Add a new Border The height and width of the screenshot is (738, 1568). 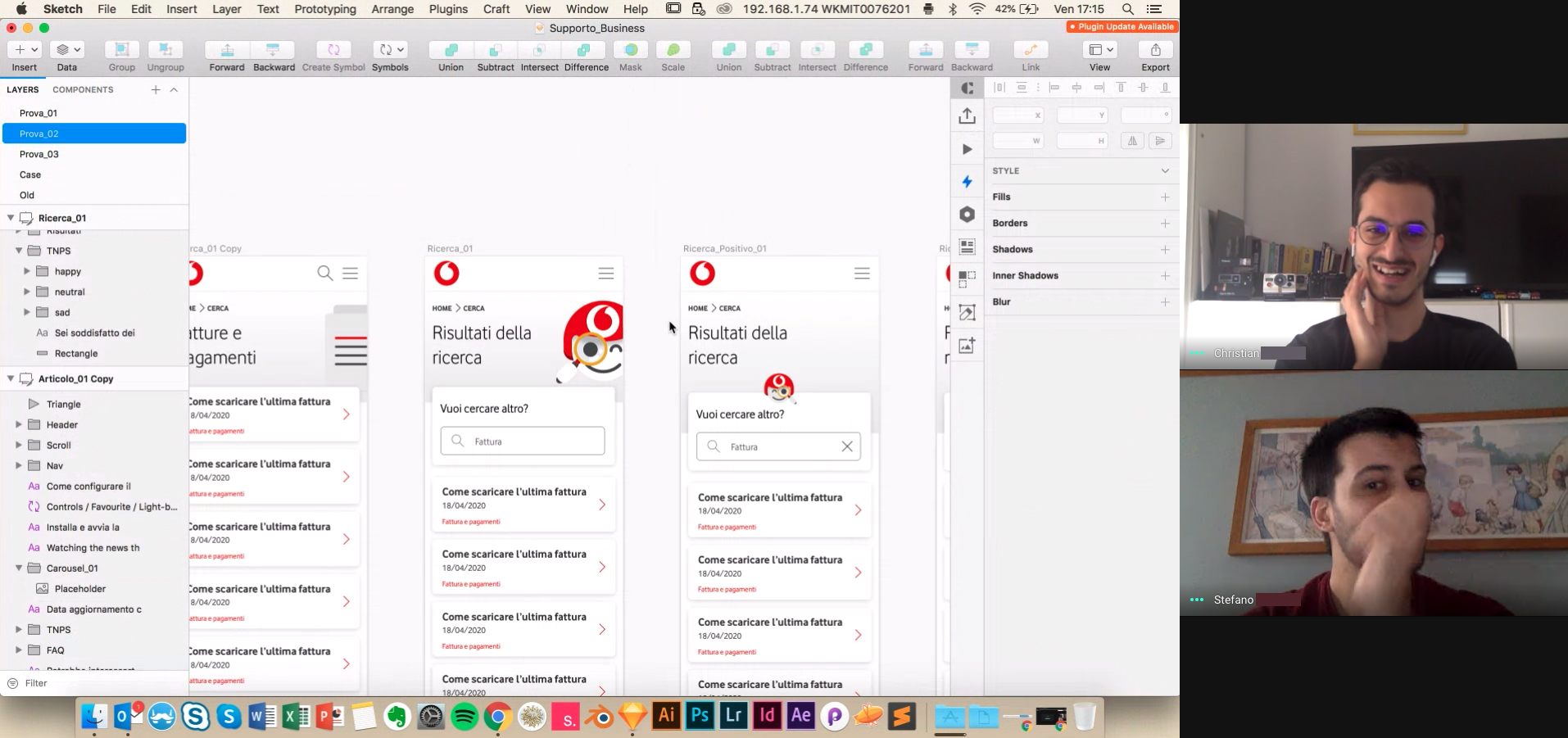(1165, 224)
